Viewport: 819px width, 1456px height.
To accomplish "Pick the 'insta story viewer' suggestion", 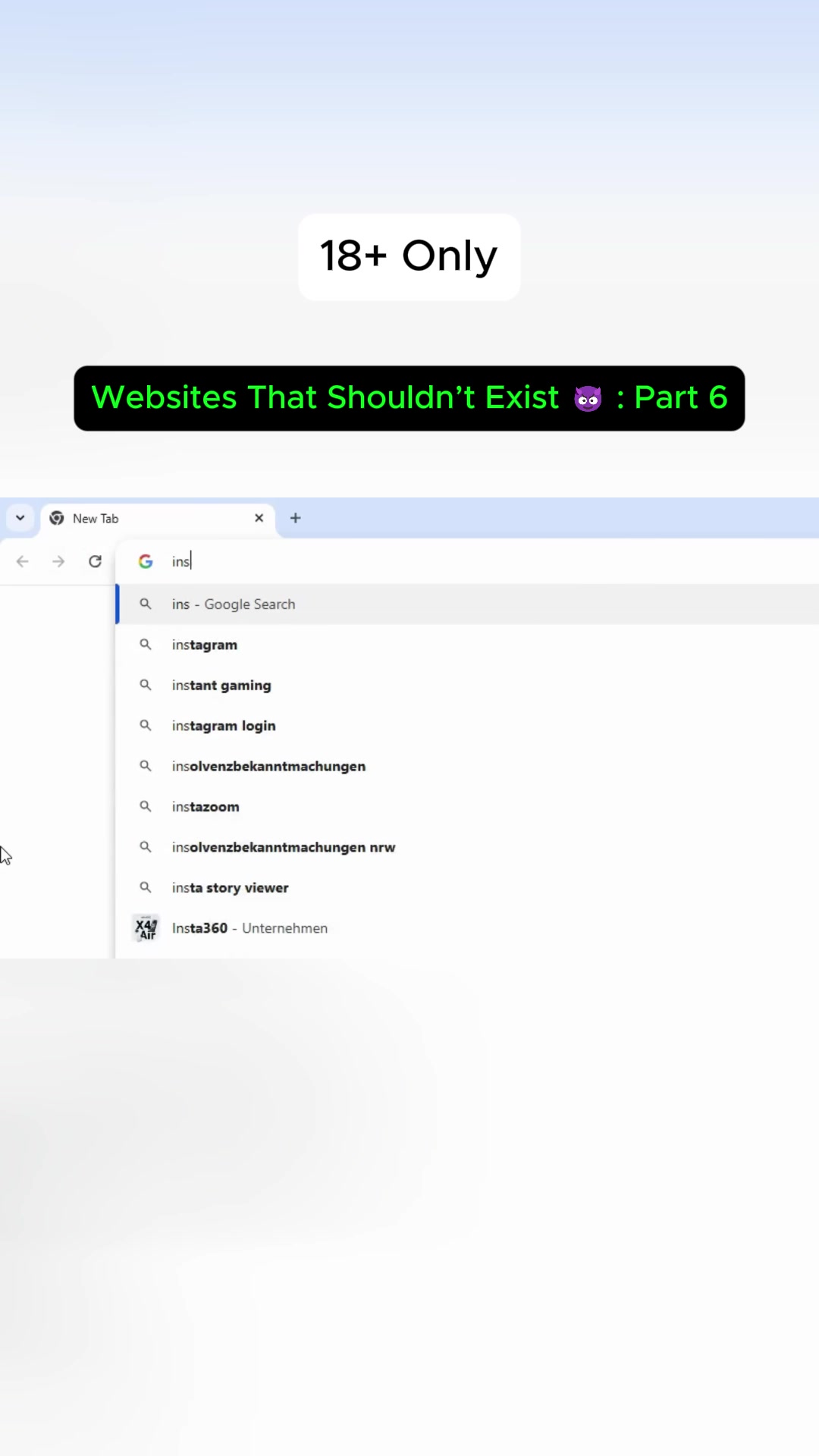I will 467,888.
